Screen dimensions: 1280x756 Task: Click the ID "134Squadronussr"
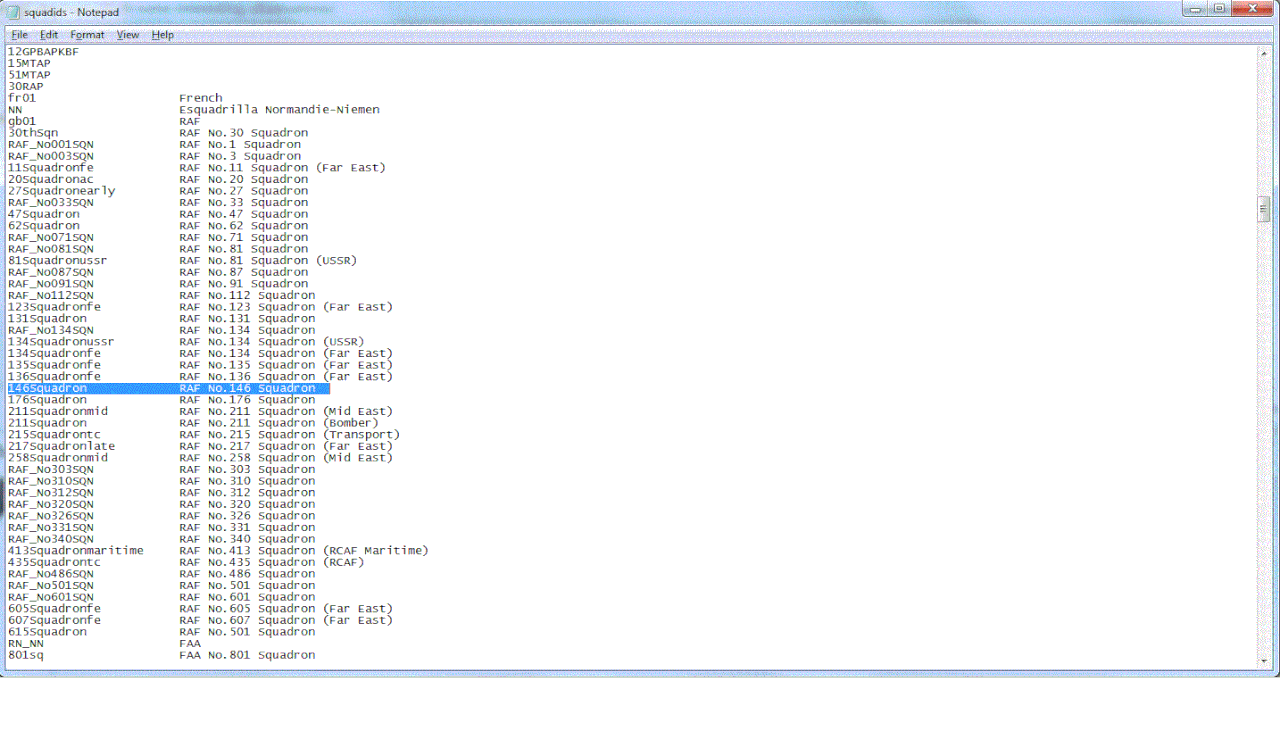tap(62, 342)
